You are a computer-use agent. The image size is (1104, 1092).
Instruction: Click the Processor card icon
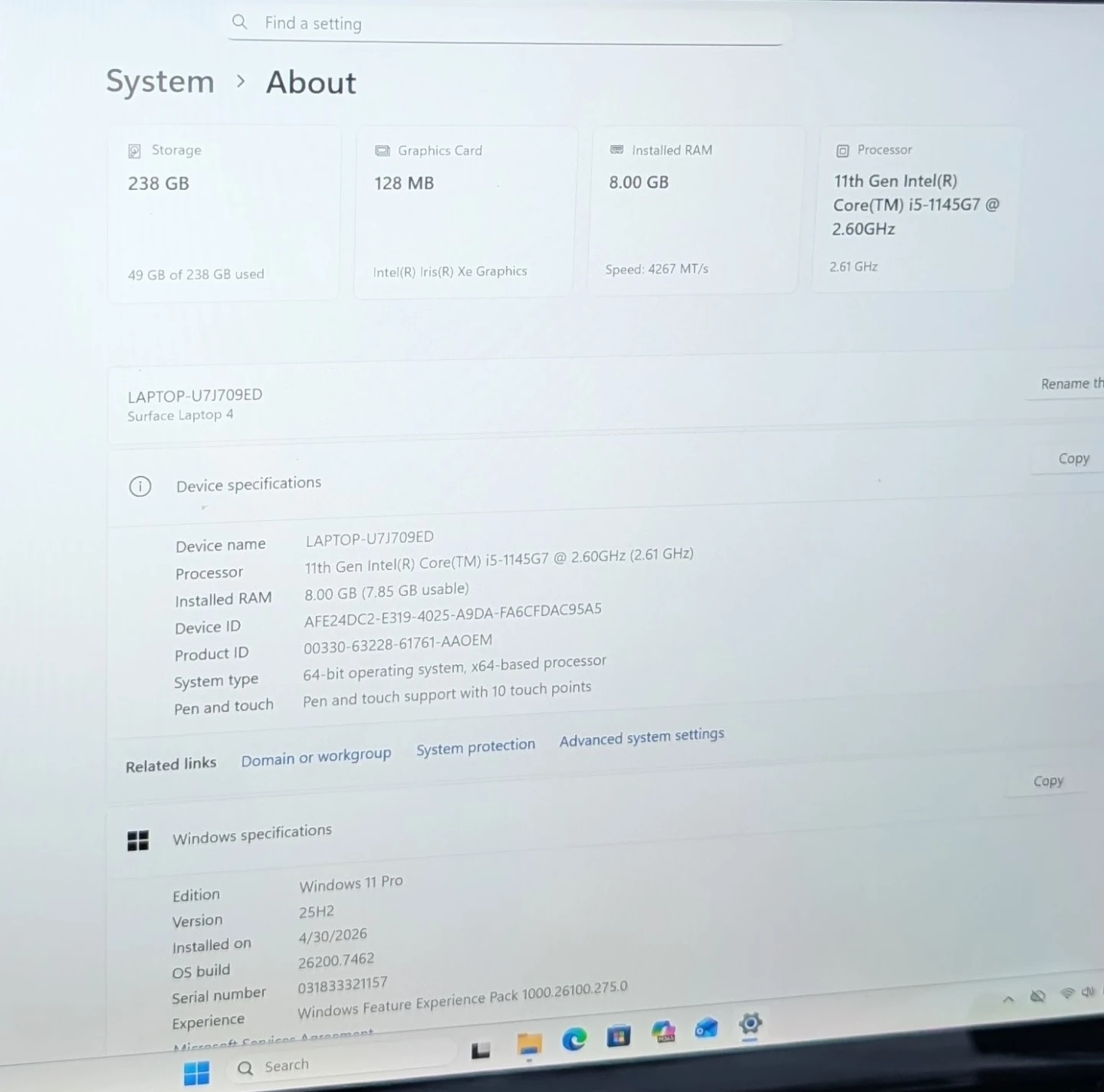pyautogui.click(x=843, y=150)
